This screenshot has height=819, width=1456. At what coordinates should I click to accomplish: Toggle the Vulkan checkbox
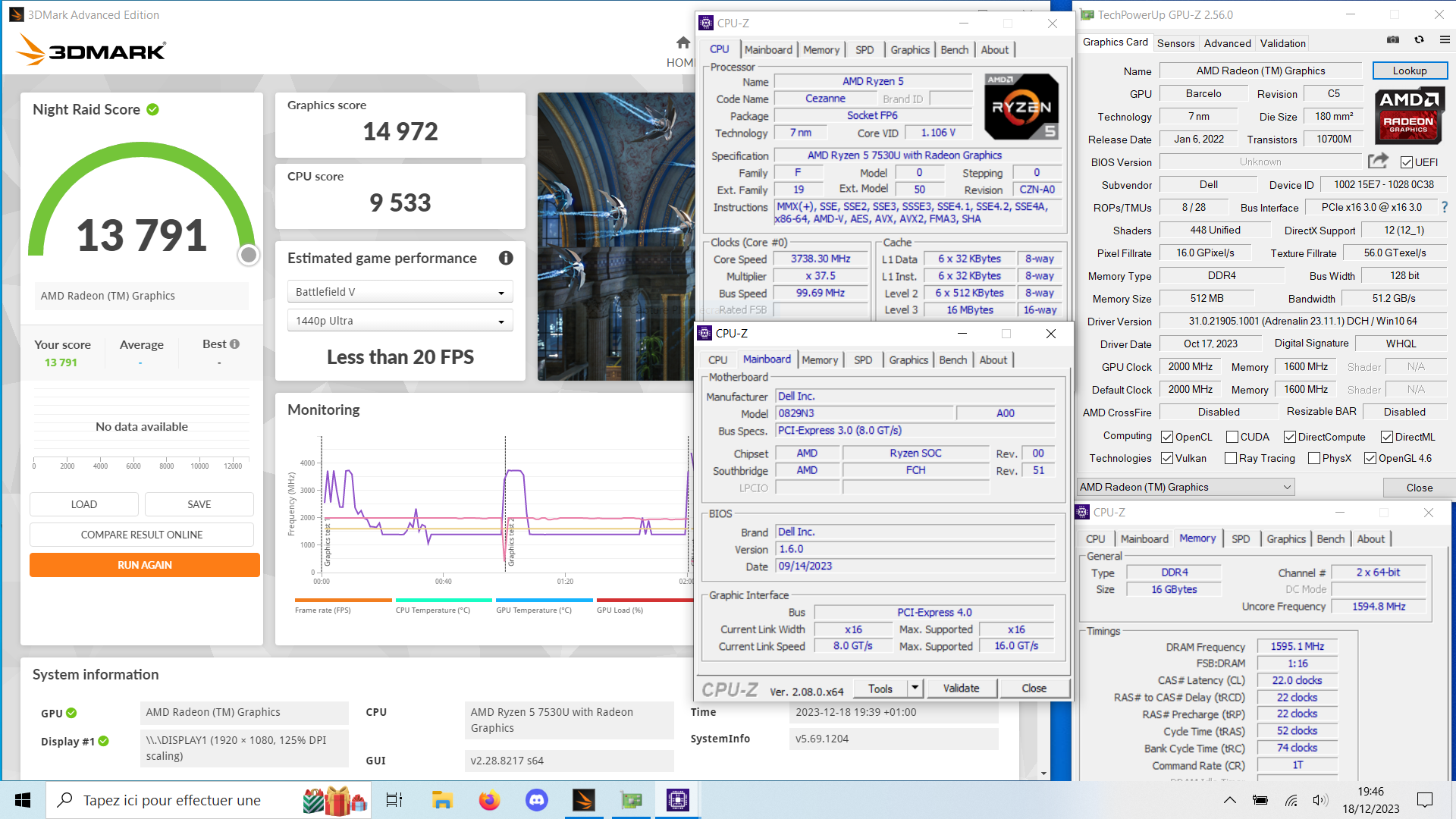1167,458
